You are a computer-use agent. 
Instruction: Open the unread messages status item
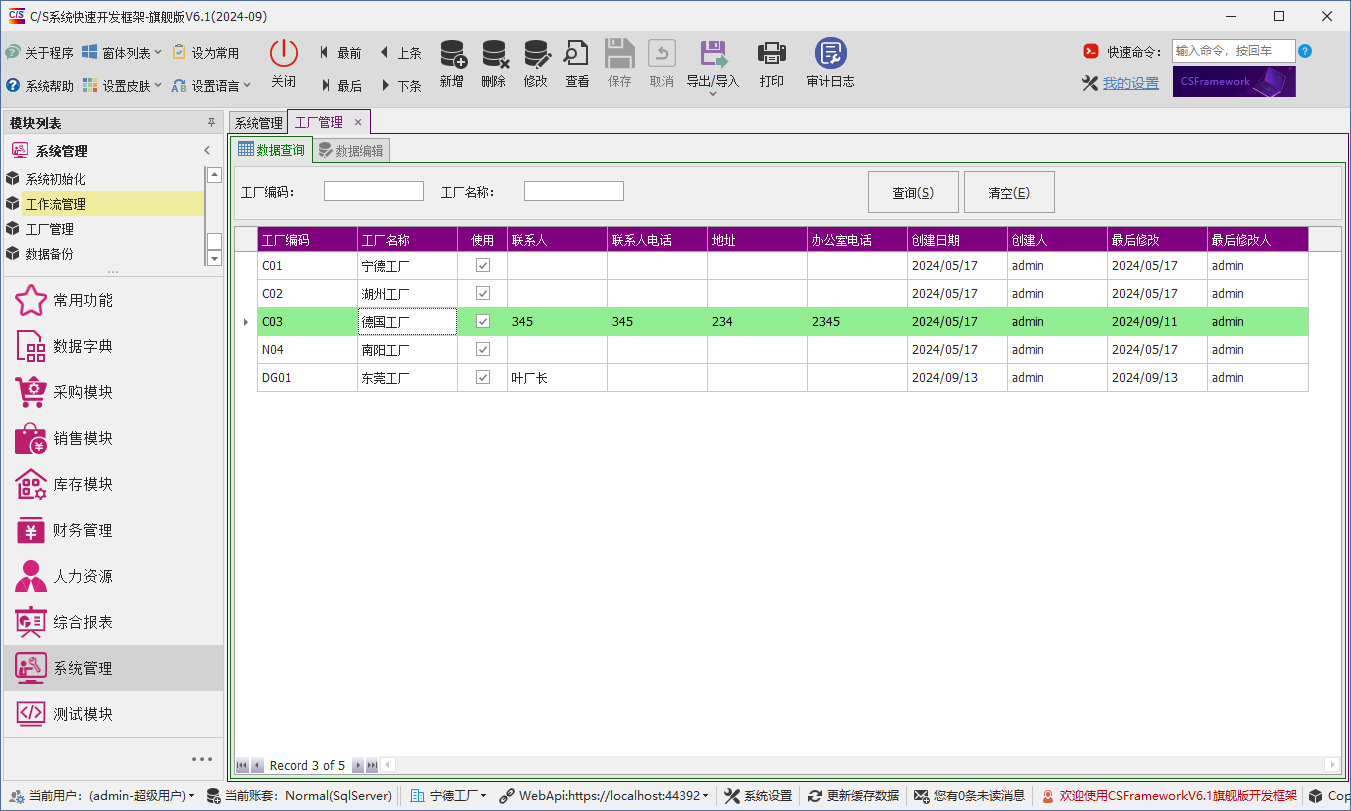(969, 796)
